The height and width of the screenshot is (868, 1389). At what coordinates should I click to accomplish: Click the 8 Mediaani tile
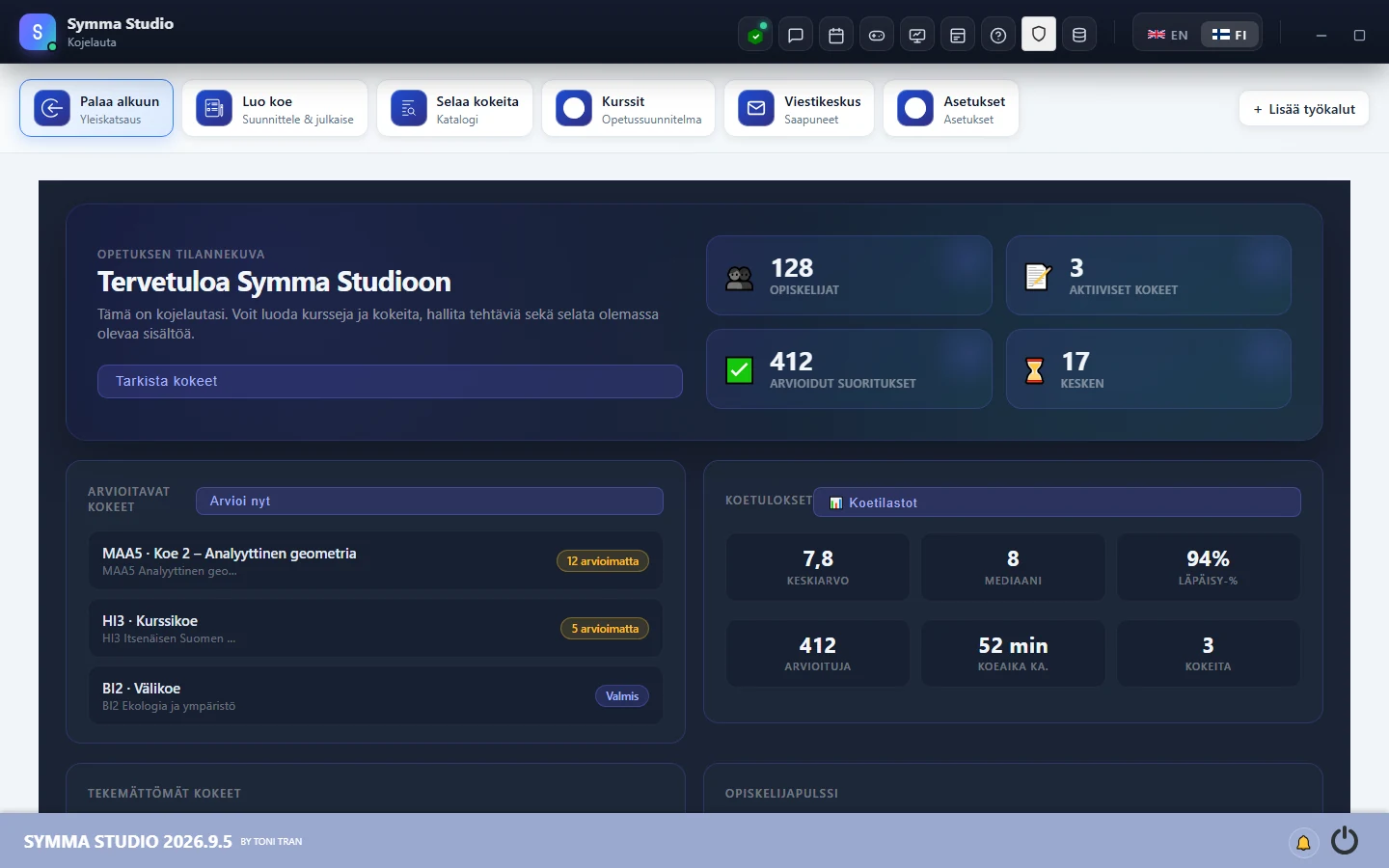(x=1013, y=568)
